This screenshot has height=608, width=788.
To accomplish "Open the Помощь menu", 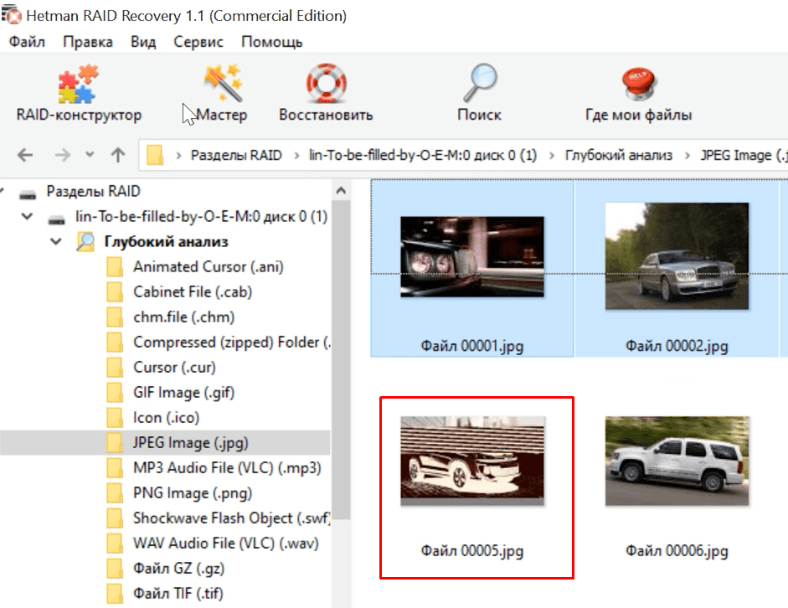I will point(272,42).
